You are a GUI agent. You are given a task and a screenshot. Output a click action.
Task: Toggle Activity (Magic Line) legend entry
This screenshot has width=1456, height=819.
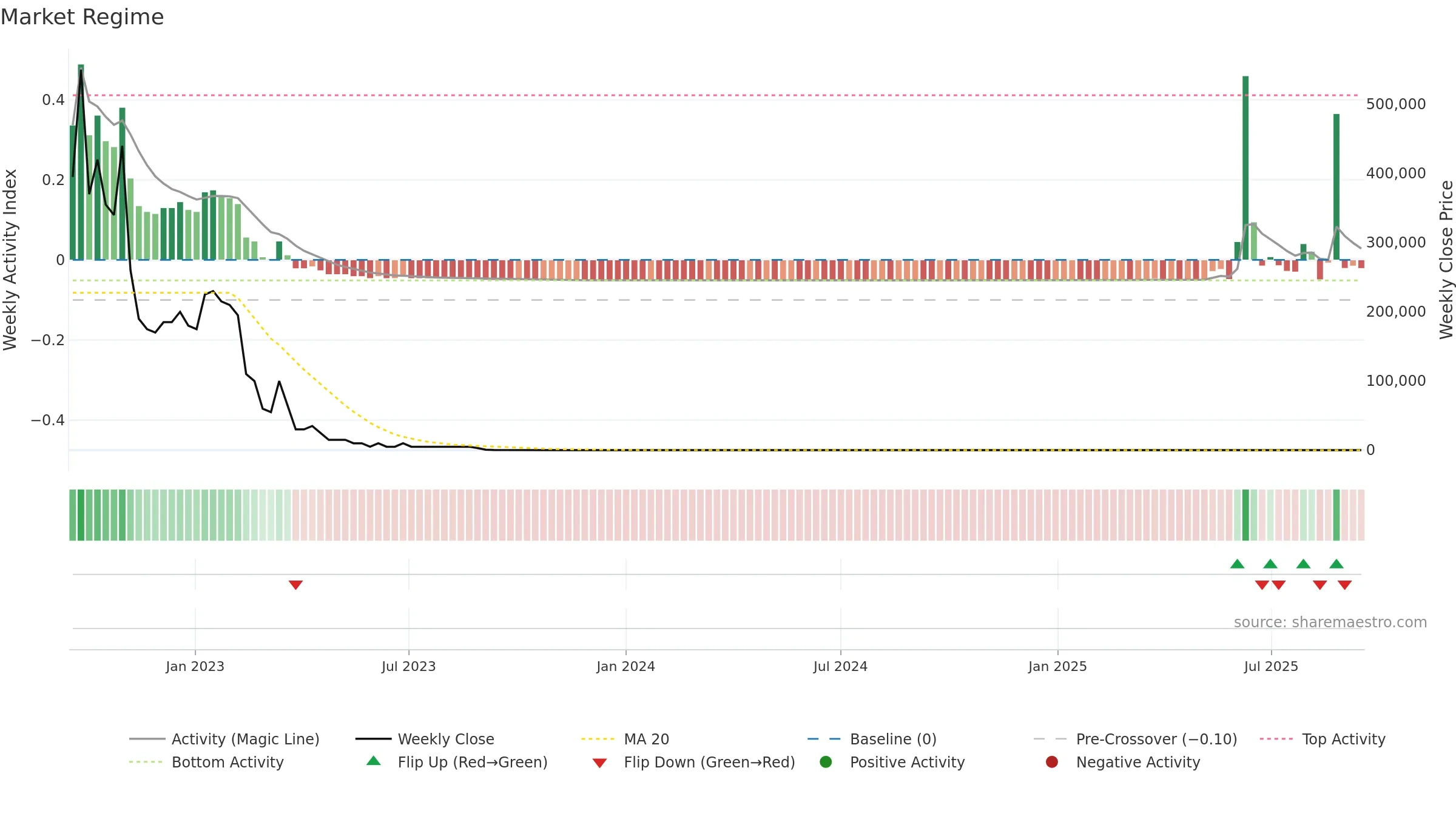pos(224,739)
